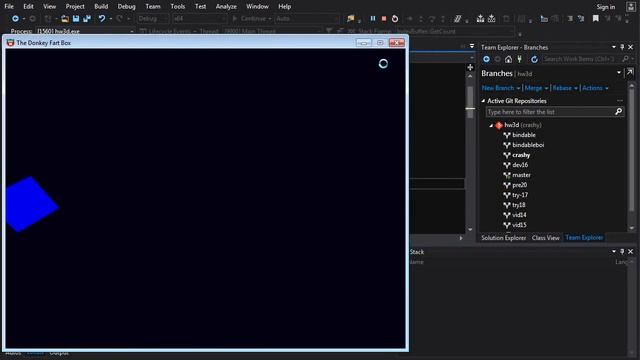The height and width of the screenshot is (360, 640).
Task: Select the vid15 branch
Action: (519, 225)
